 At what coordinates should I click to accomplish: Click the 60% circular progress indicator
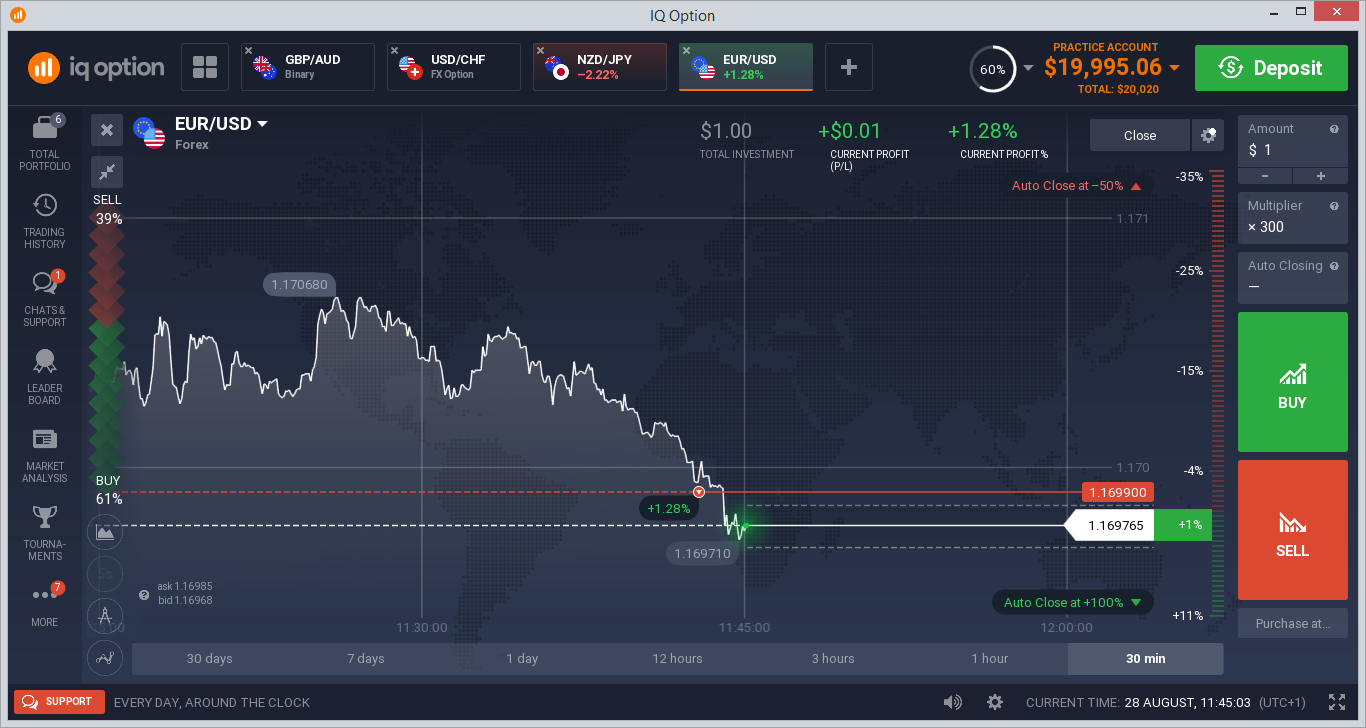pyautogui.click(x=992, y=69)
